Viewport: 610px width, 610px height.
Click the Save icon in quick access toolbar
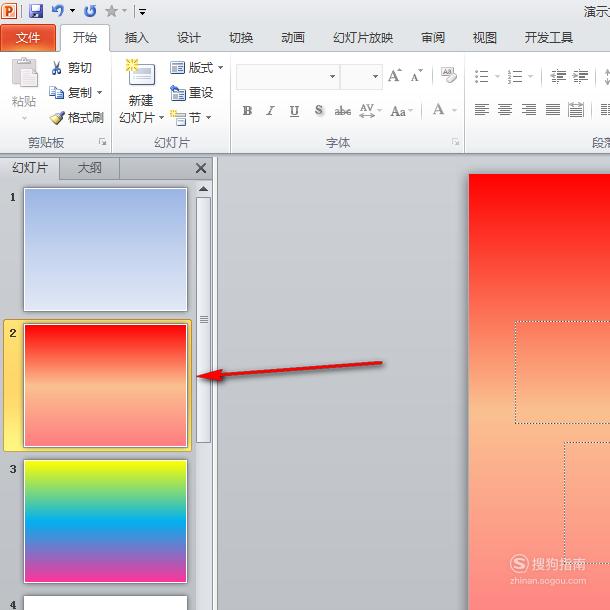[x=36, y=11]
